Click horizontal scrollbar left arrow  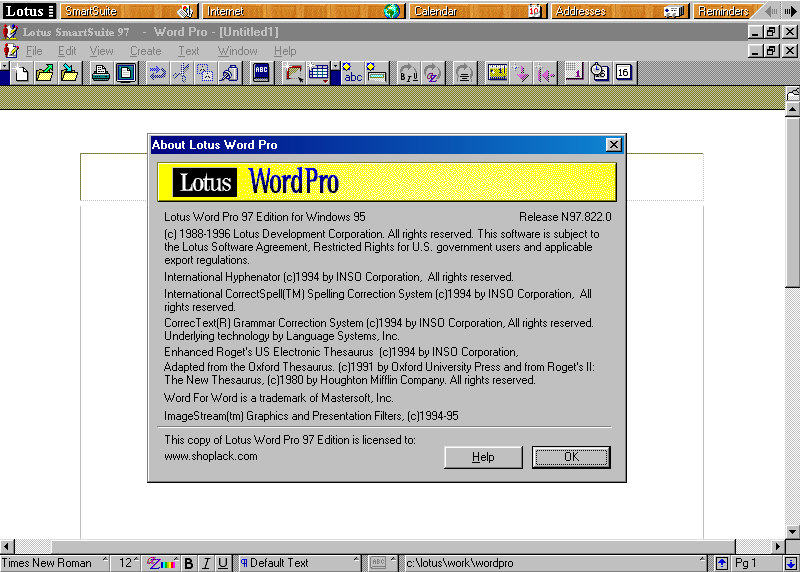coord(7,546)
